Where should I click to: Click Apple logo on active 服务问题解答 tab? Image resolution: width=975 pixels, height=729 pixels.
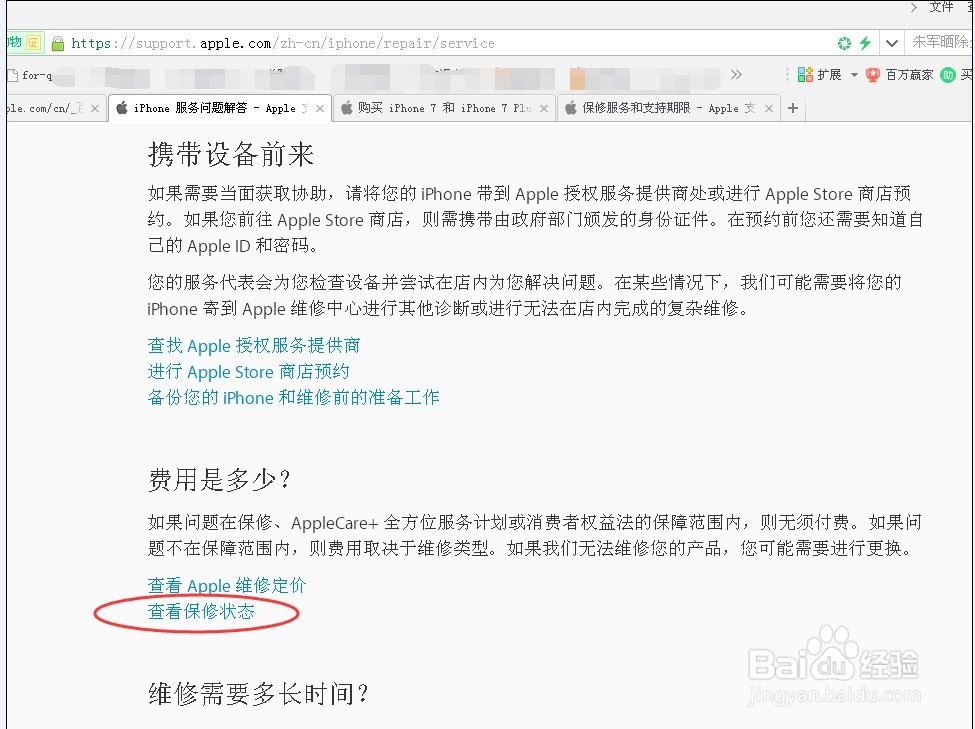click(x=122, y=108)
